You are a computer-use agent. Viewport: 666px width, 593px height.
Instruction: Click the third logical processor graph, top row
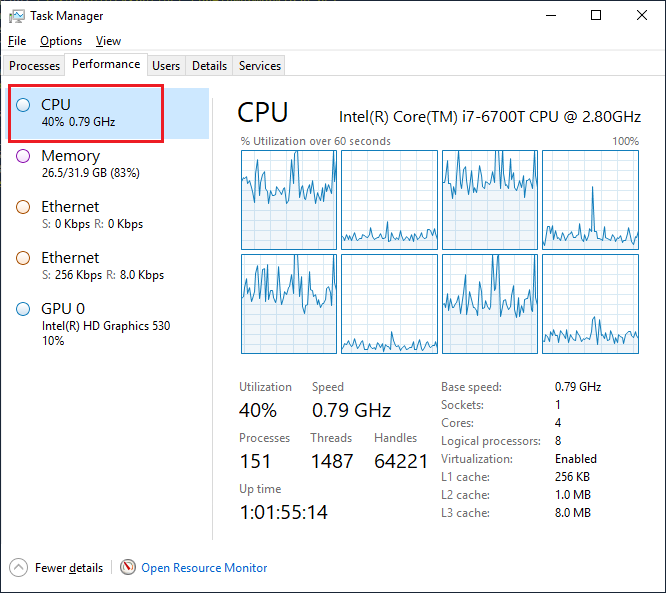pos(490,200)
